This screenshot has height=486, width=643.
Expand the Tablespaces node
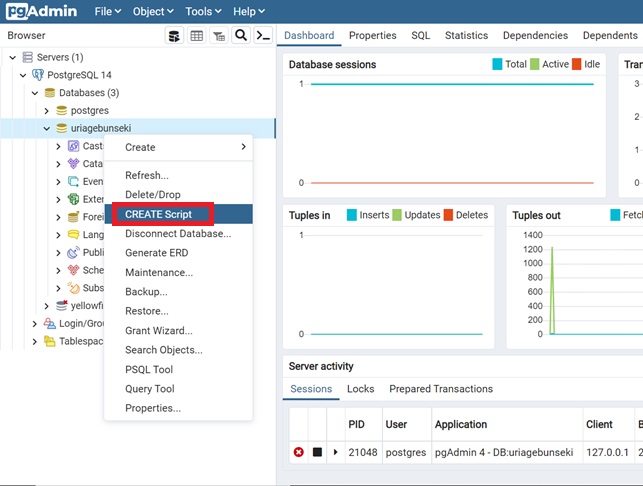click(35, 342)
